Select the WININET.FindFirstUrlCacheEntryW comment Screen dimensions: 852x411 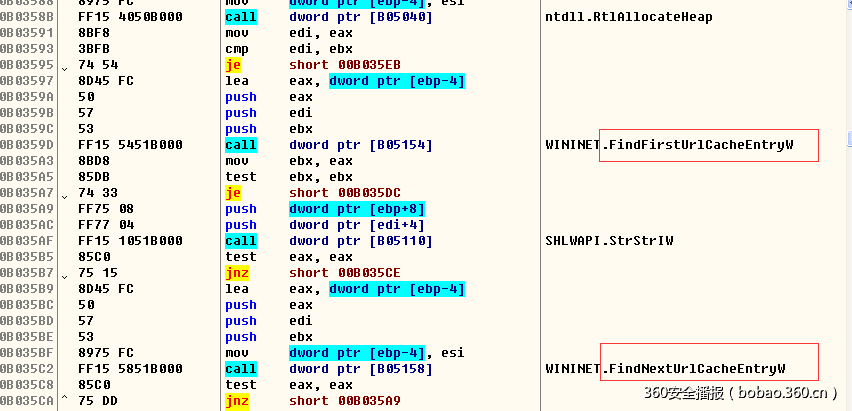[x=669, y=145]
